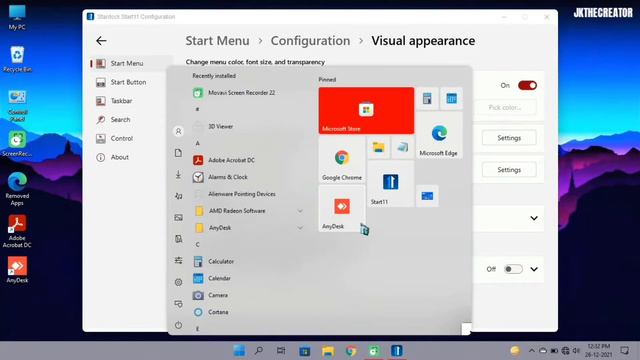
Task: Click the Pictures icon in start menu rail
Action: (x=178, y=218)
